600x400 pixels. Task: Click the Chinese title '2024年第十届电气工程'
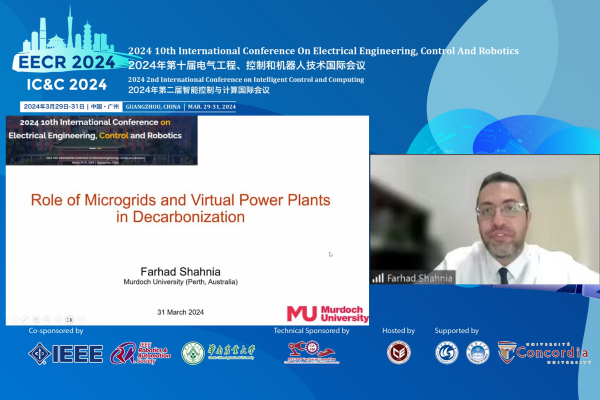pyautogui.click(x=247, y=65)
